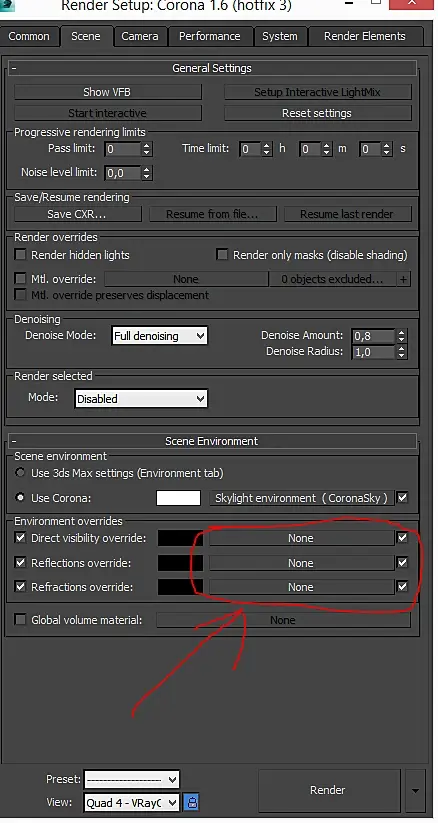
Task: Uncheck Direct visibility override checkbox
Action: tap(20, 538)
